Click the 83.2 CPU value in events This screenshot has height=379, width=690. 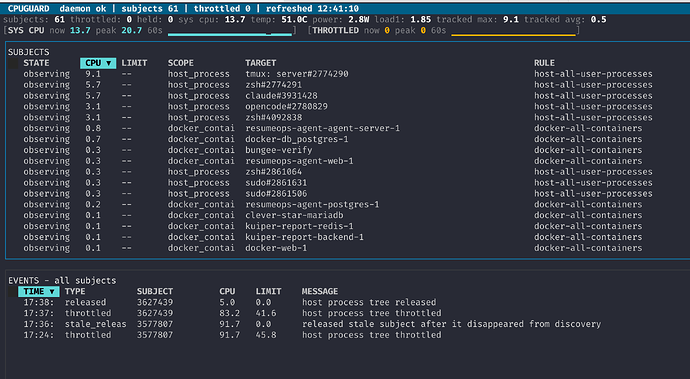pos(230,313)
